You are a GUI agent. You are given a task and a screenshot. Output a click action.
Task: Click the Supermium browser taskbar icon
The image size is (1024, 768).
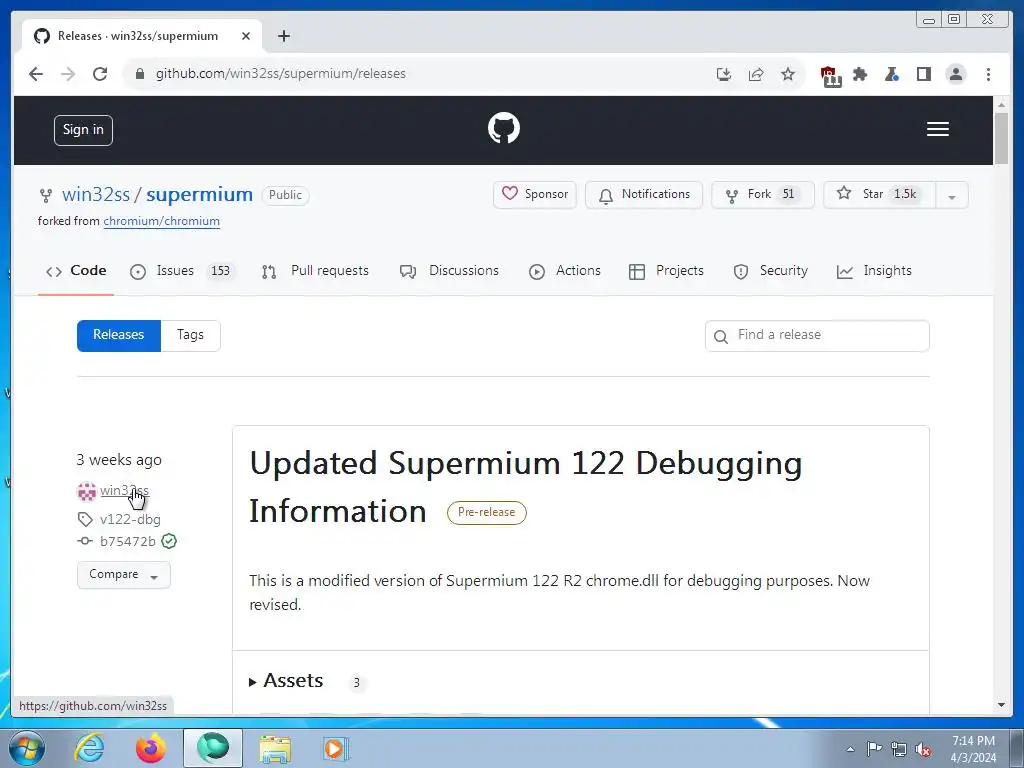point(213,748)
